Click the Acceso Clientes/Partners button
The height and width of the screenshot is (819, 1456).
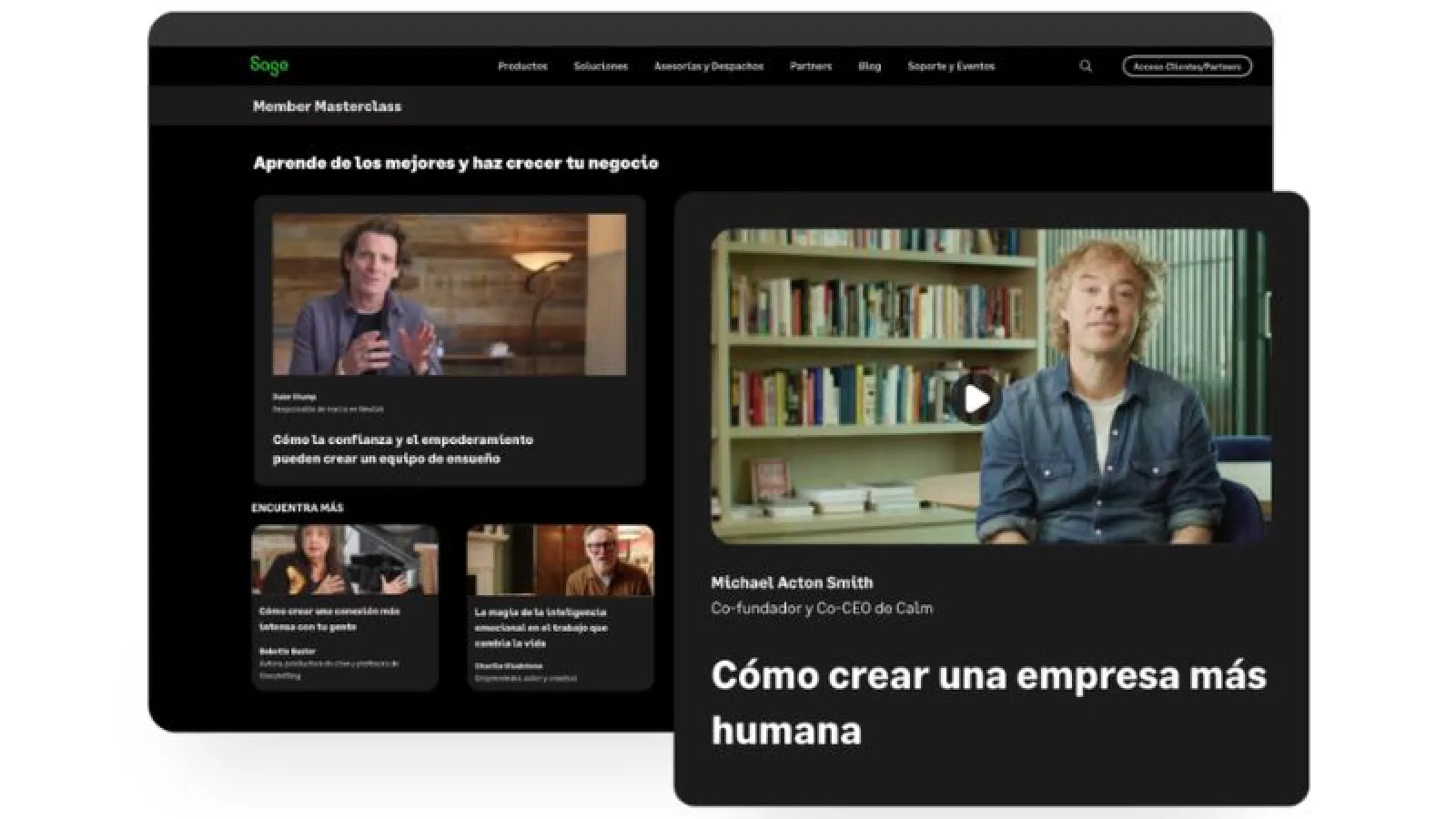click(x=1187, y=66)
